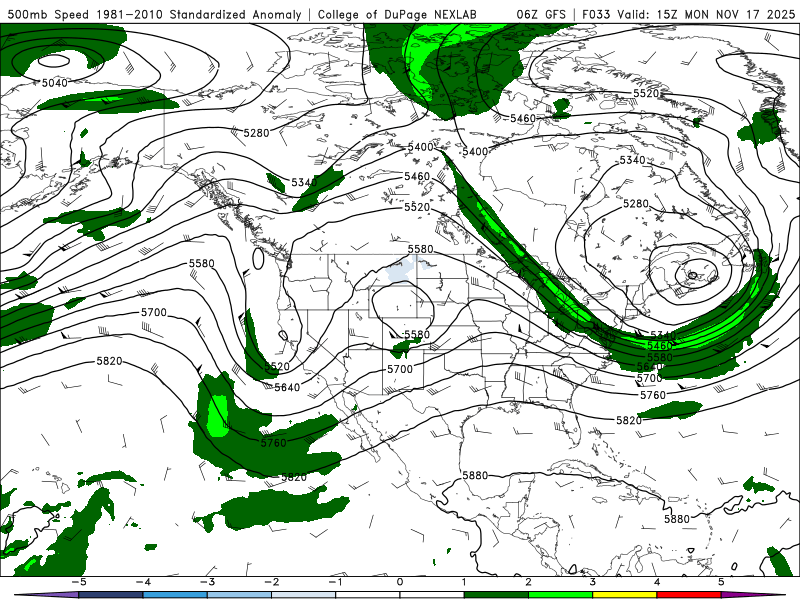Click the color bar segment between -4 and -3
This screenshot has width=800, height=600.
(x=175, y=595)
